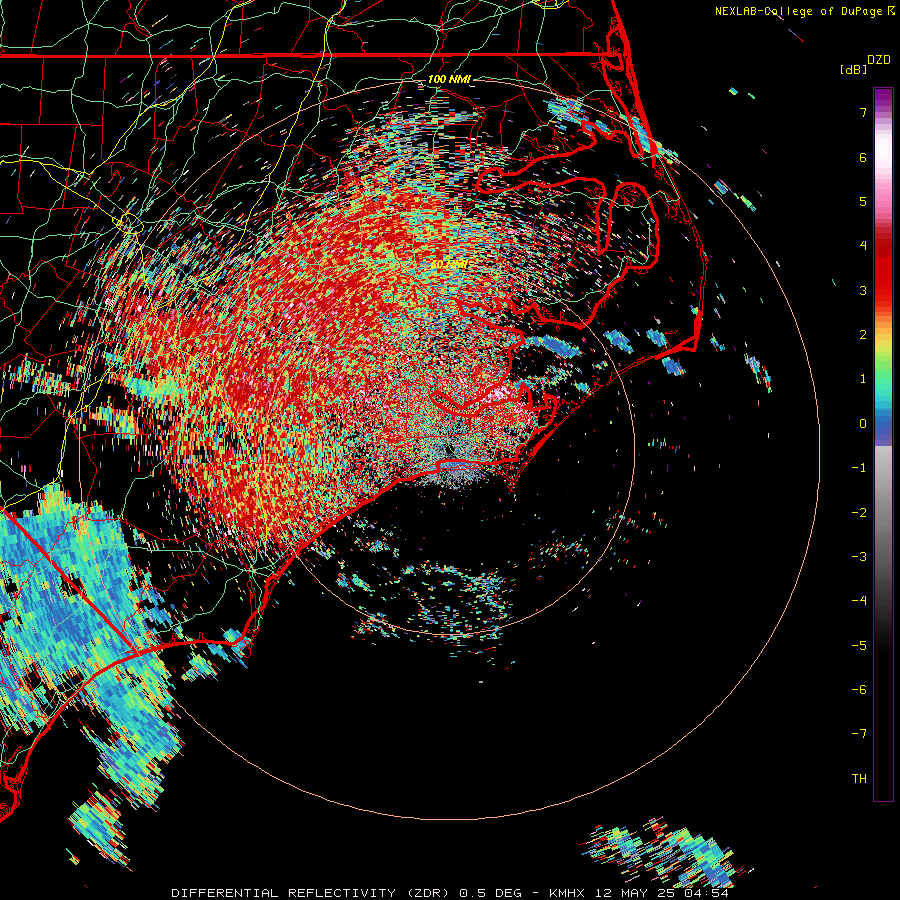This screenshot has height=900, width=900.
Task: Click the KMHX station identifier in the caption
Action: coord(567,893)
